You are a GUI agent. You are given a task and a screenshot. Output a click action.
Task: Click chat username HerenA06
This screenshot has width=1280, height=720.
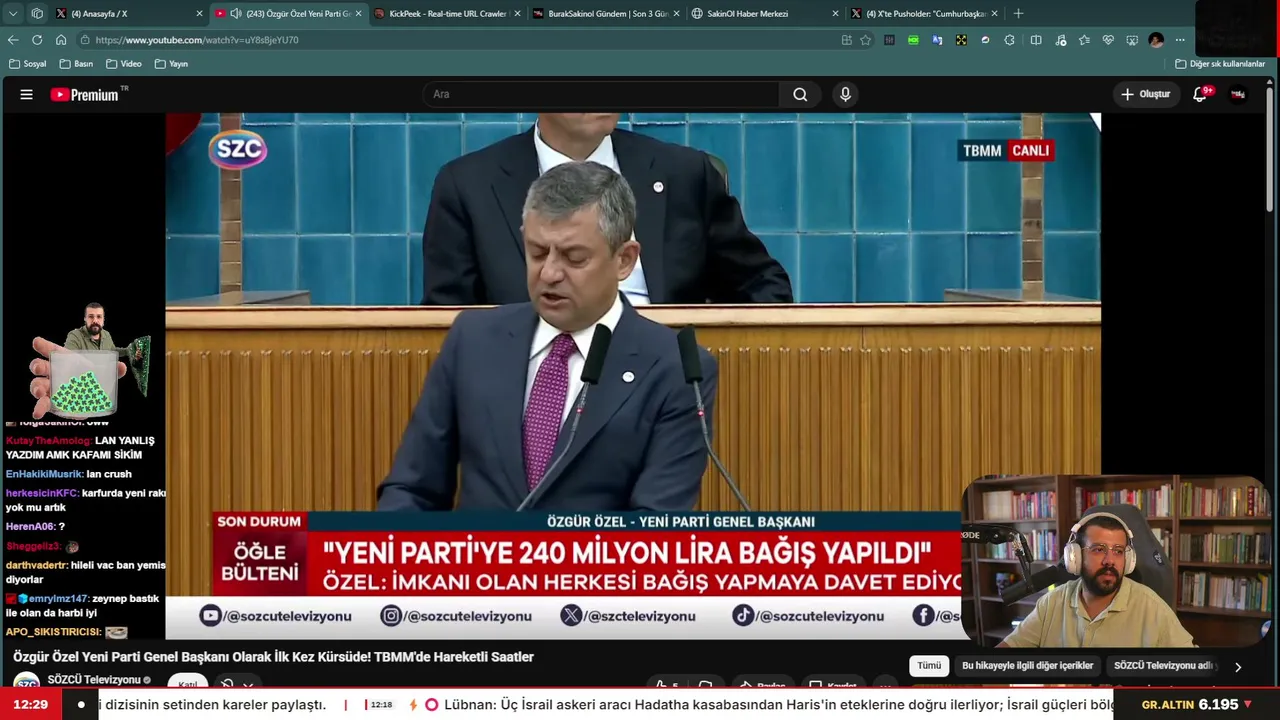(x=30, y=527)
